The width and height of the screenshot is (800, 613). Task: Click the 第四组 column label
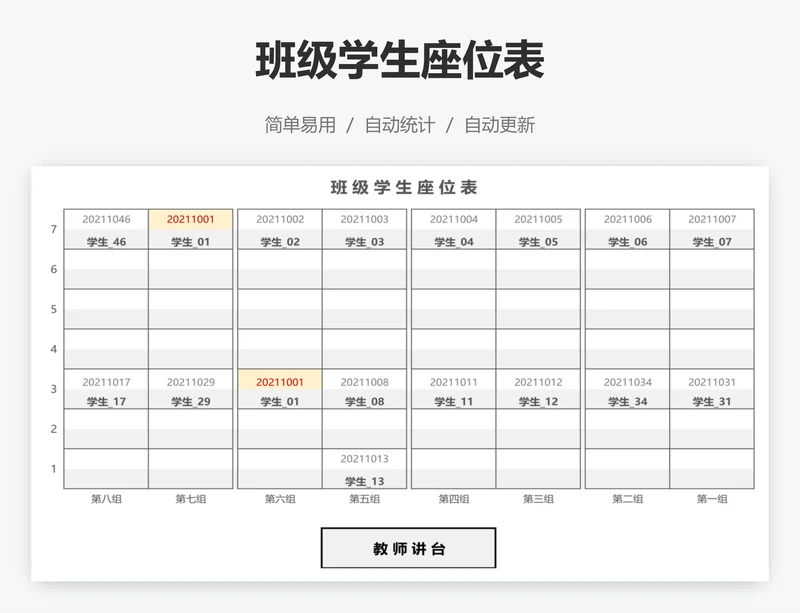(454, 499)
